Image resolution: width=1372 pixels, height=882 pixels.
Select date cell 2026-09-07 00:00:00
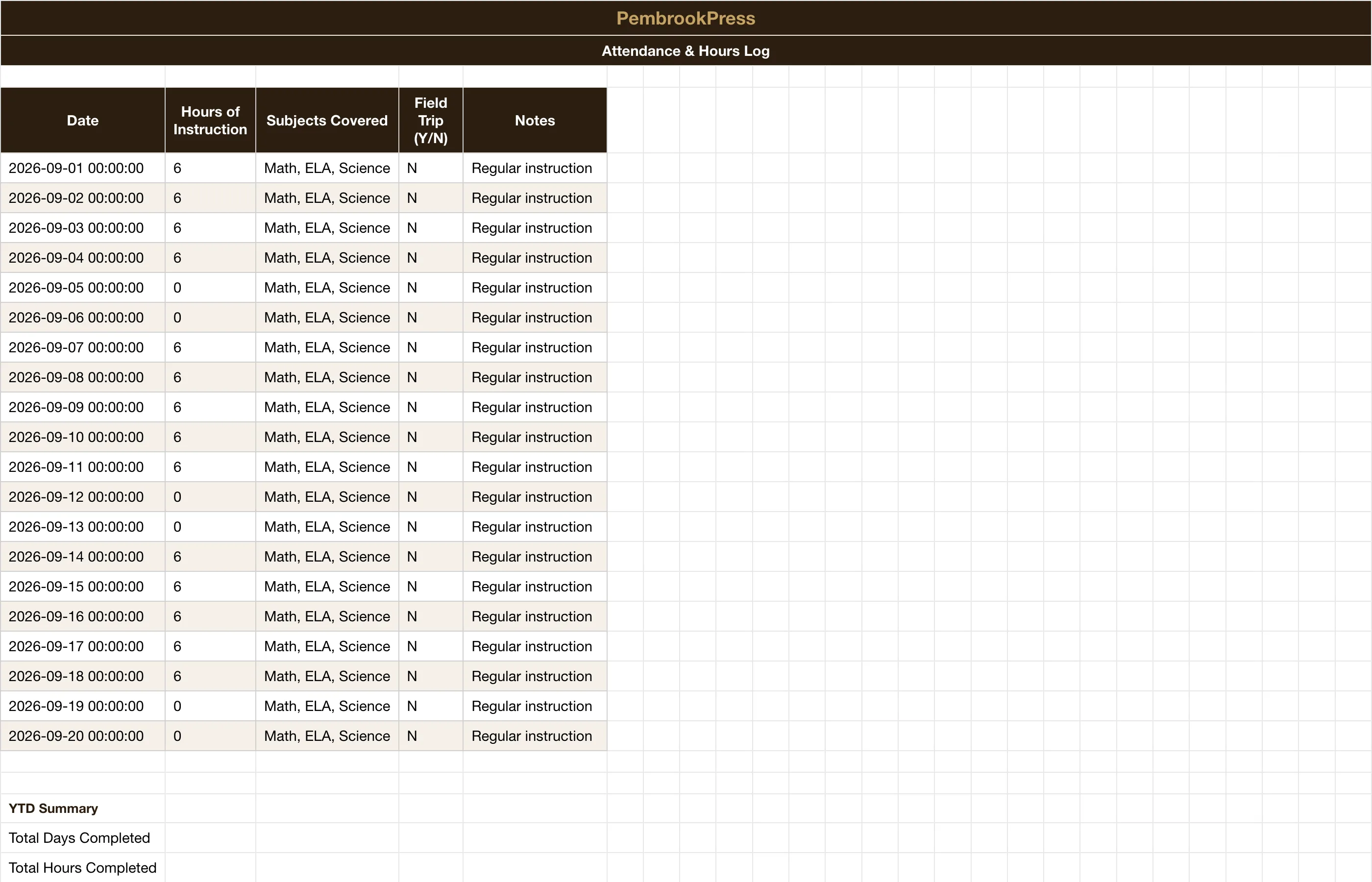(83, 347)
